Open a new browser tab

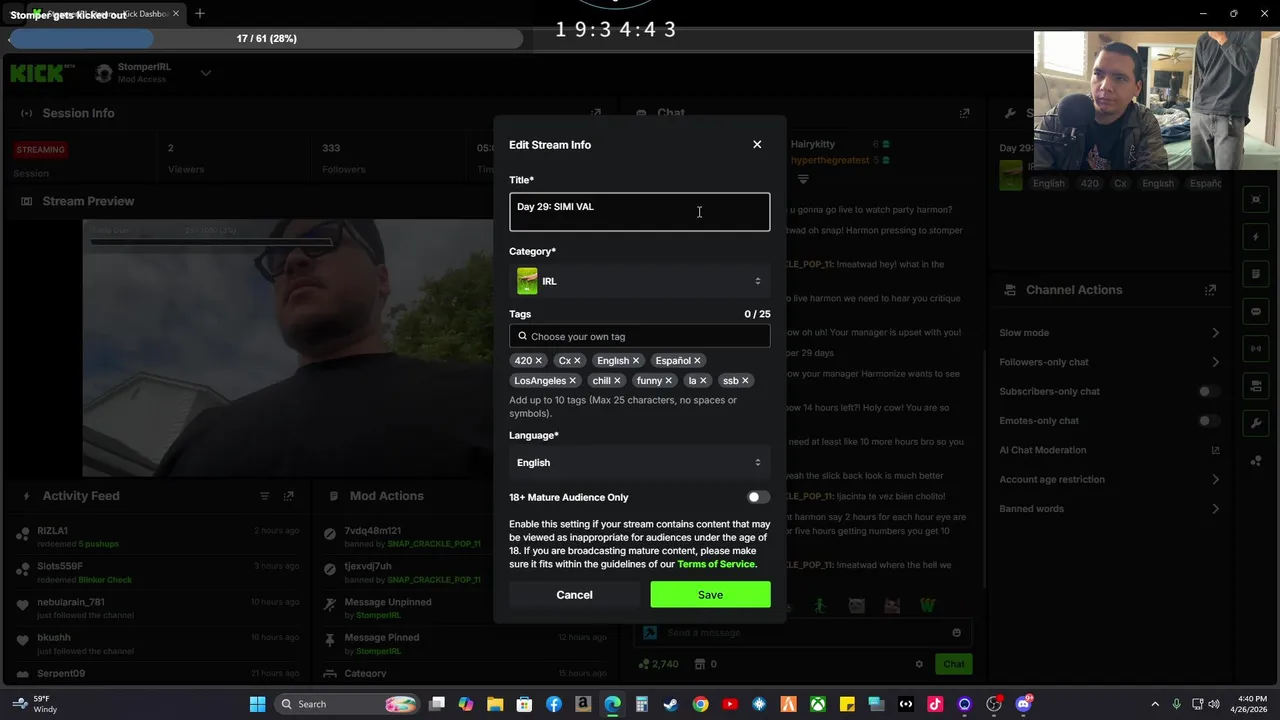200,14
